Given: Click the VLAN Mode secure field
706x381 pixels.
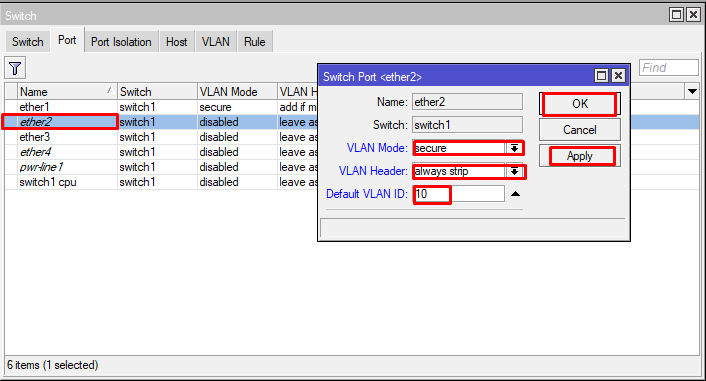Looking at the screenshot, I should click(x=459, y=148).
